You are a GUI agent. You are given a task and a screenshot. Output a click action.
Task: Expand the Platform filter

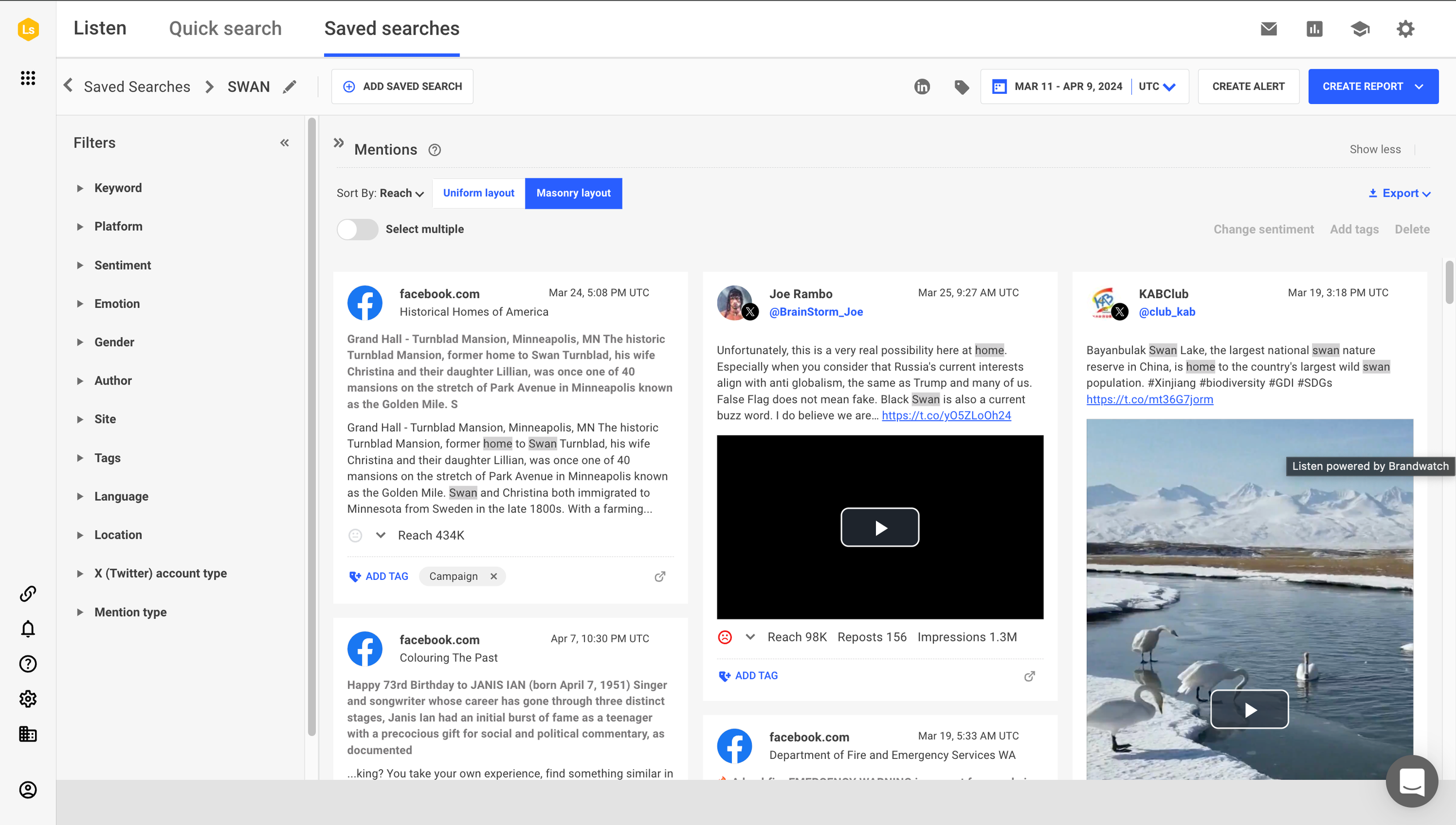click(x=119, y=226)
